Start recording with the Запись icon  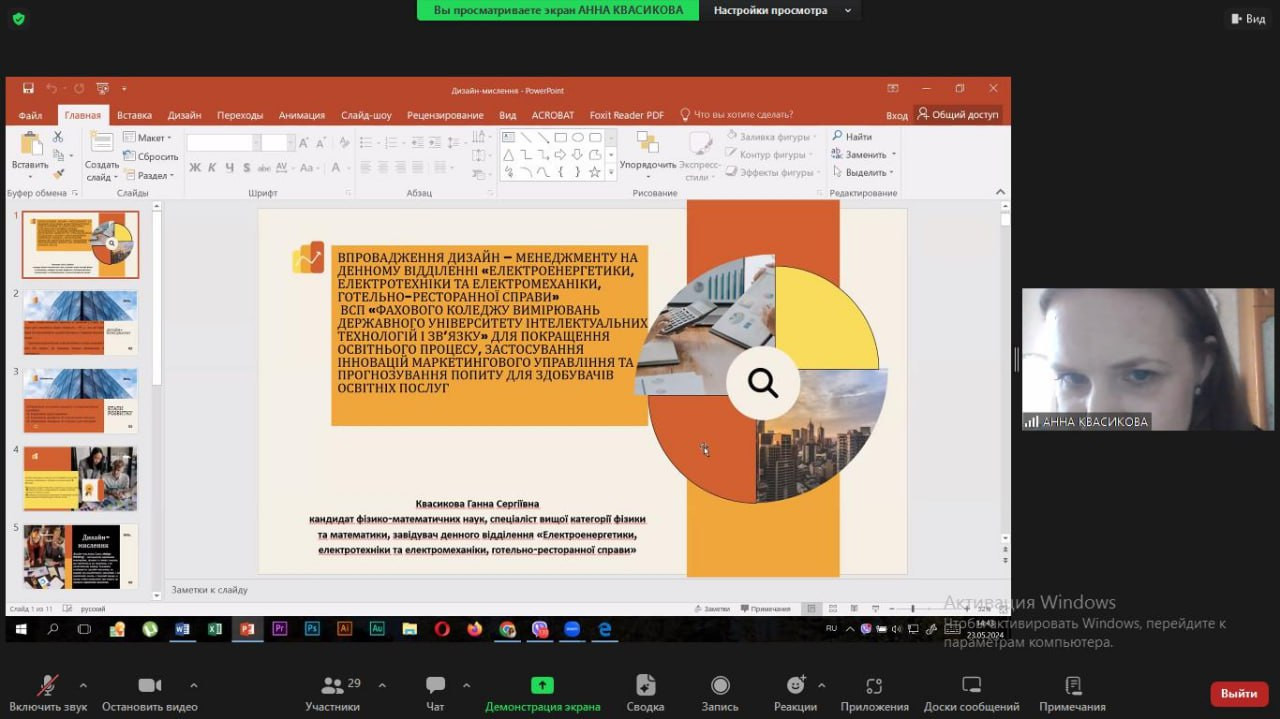720,685
